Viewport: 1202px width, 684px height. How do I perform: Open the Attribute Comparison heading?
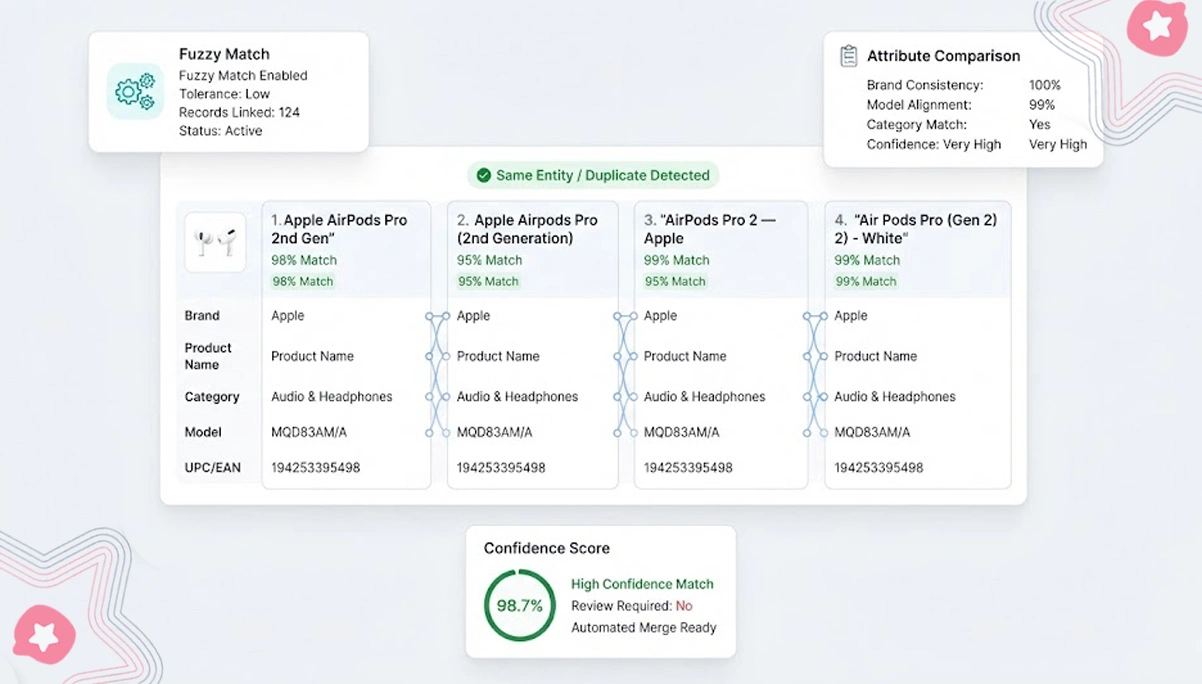click(943, 56)
